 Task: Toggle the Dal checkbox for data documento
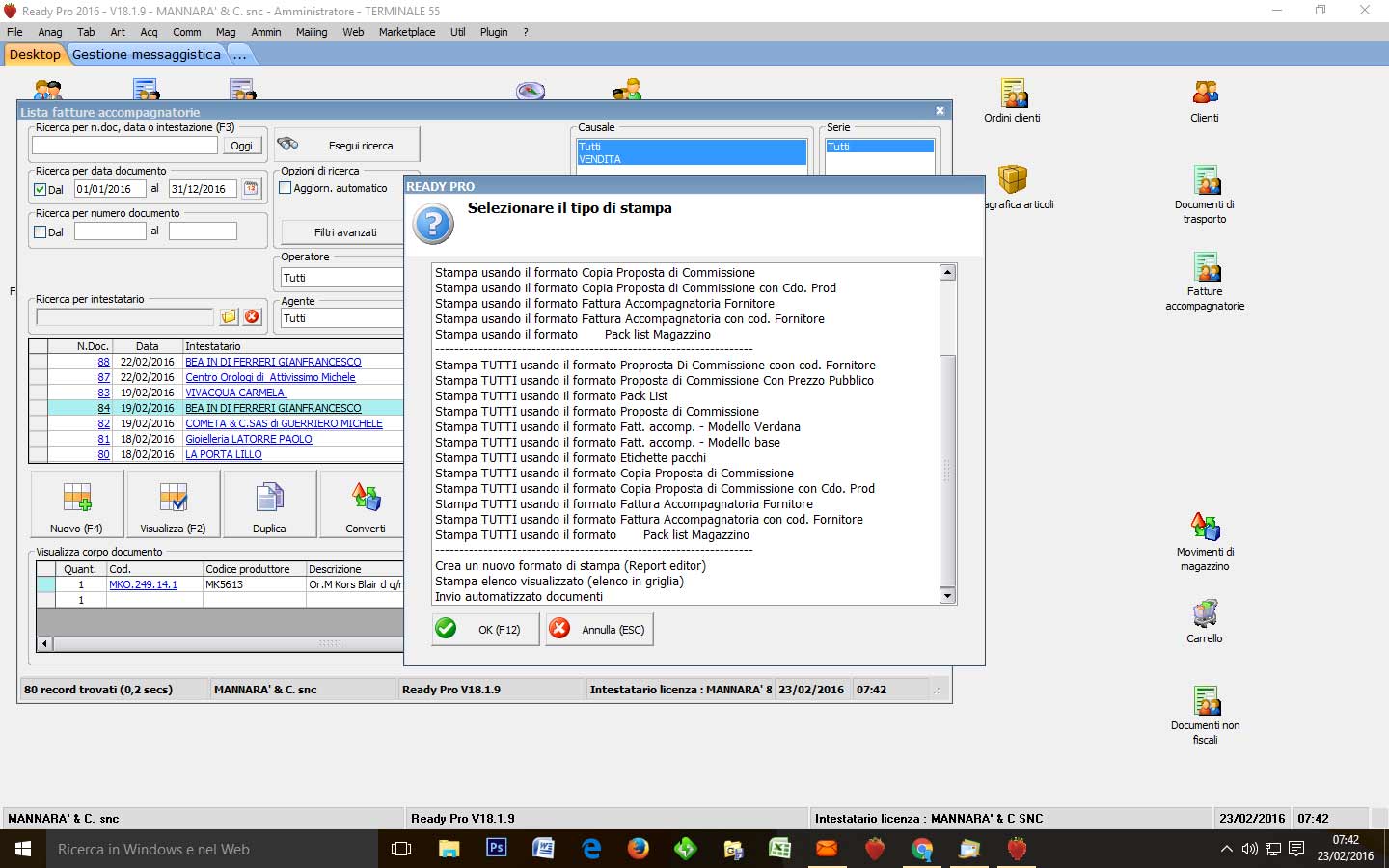pos(41,190)
